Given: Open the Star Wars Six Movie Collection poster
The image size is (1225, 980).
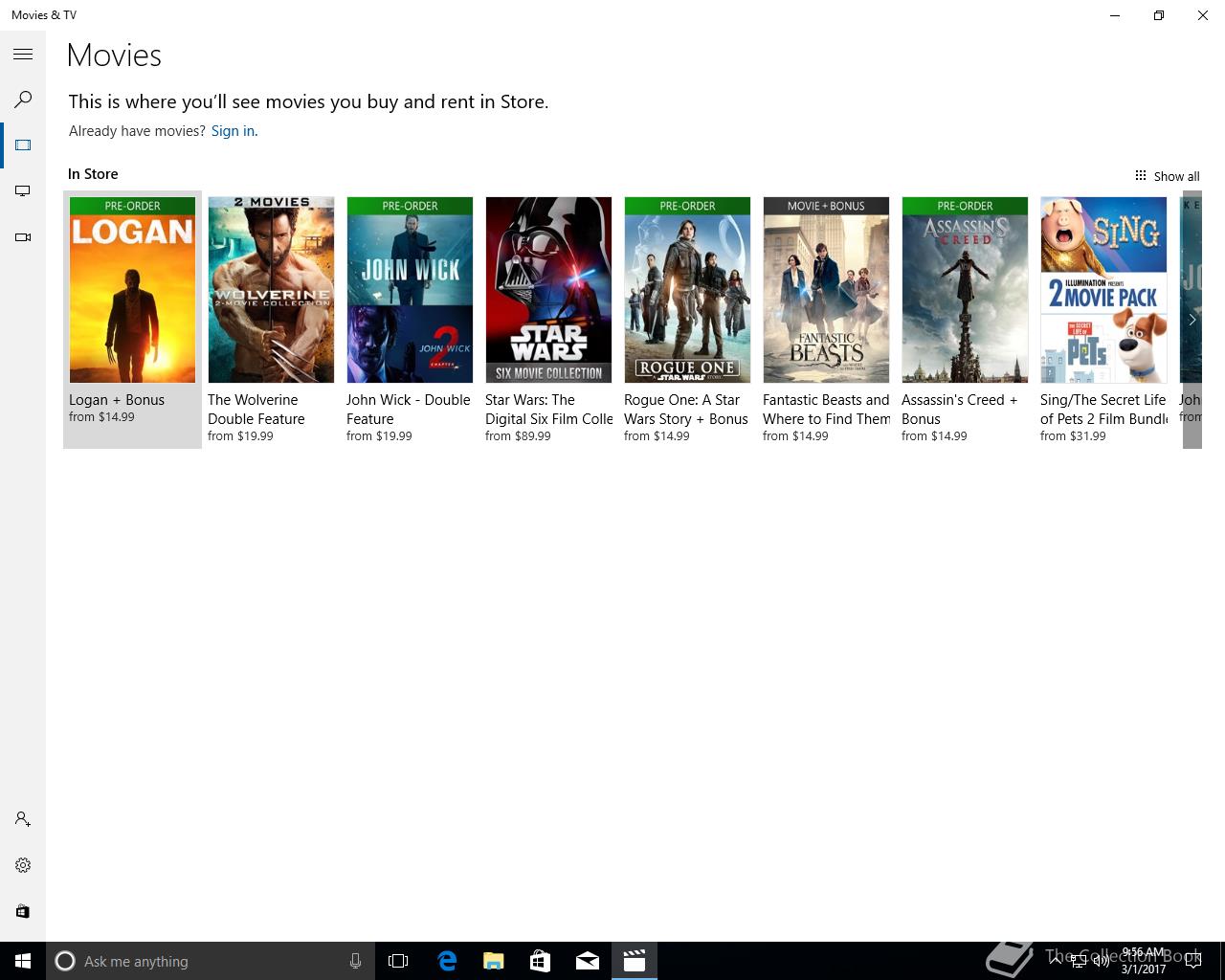Looking at the screenshot, I should coord(548,290).
